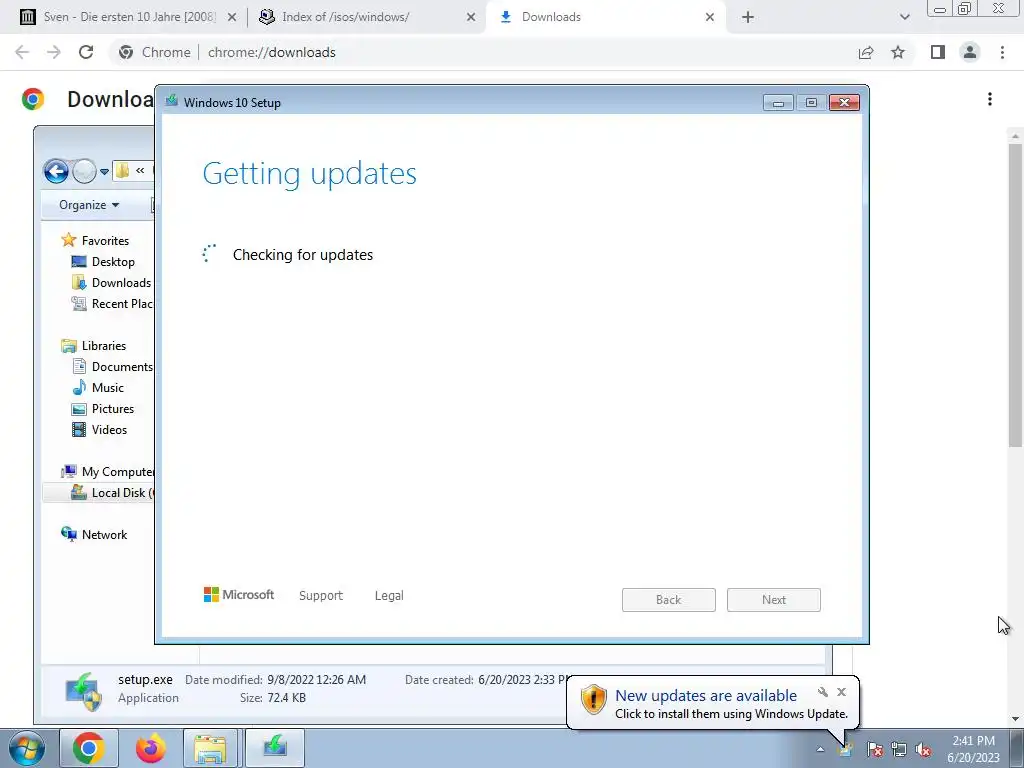1024x768 pixels.
Task: Open Desktop in Explorer sidebar
Action: pyautogui.click(x=112, y=262)
